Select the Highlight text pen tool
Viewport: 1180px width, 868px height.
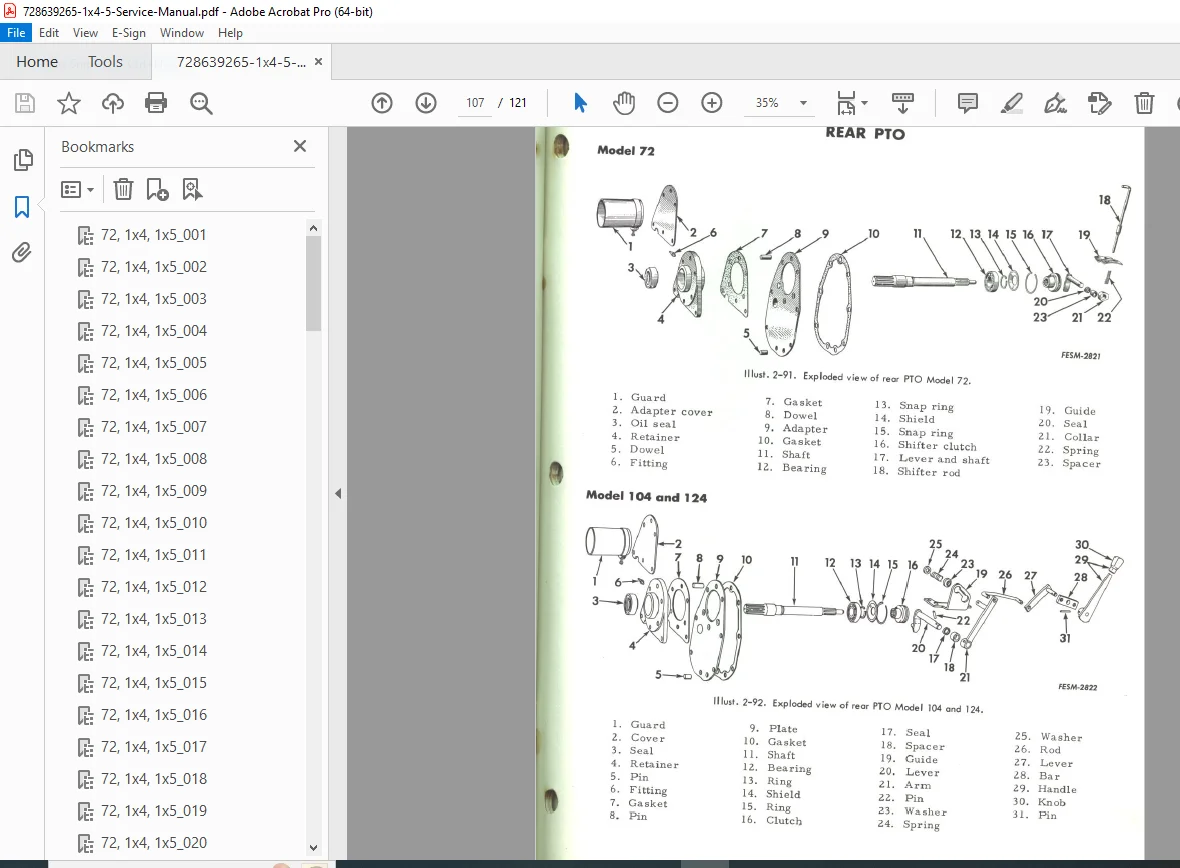click(x=1011, y=103)
